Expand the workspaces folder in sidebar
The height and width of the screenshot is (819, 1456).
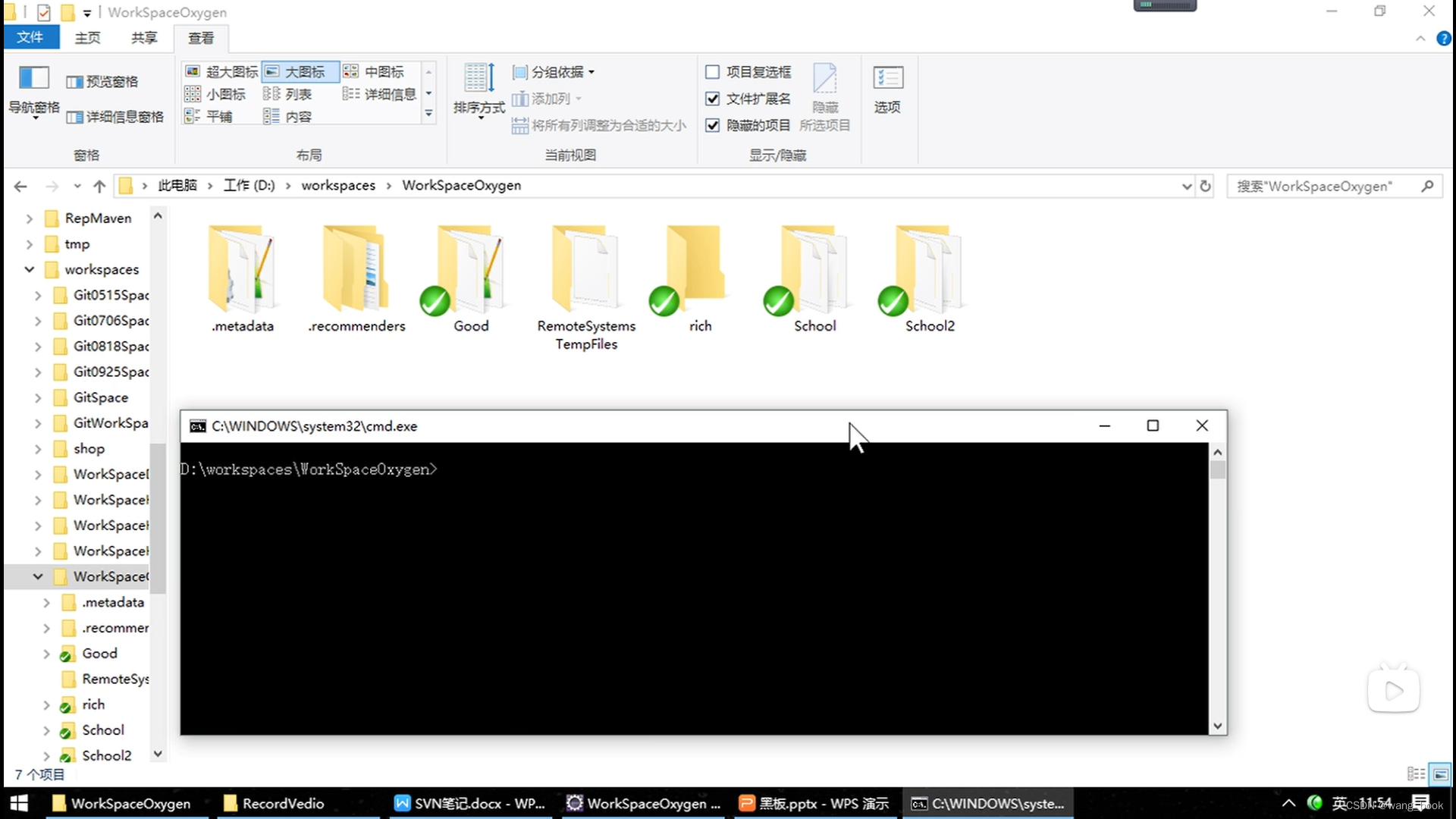[x=27, y=269]
